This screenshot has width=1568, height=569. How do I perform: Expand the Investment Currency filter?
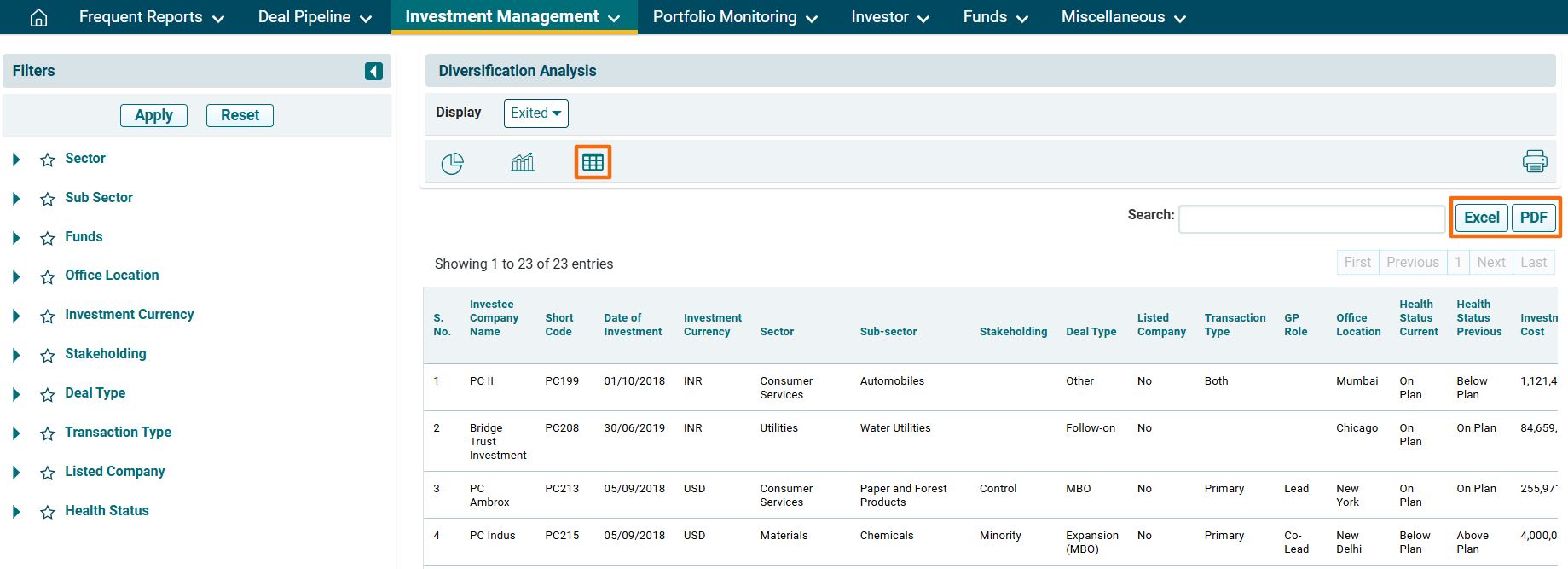pyautogui.click(x=16, y=316)
